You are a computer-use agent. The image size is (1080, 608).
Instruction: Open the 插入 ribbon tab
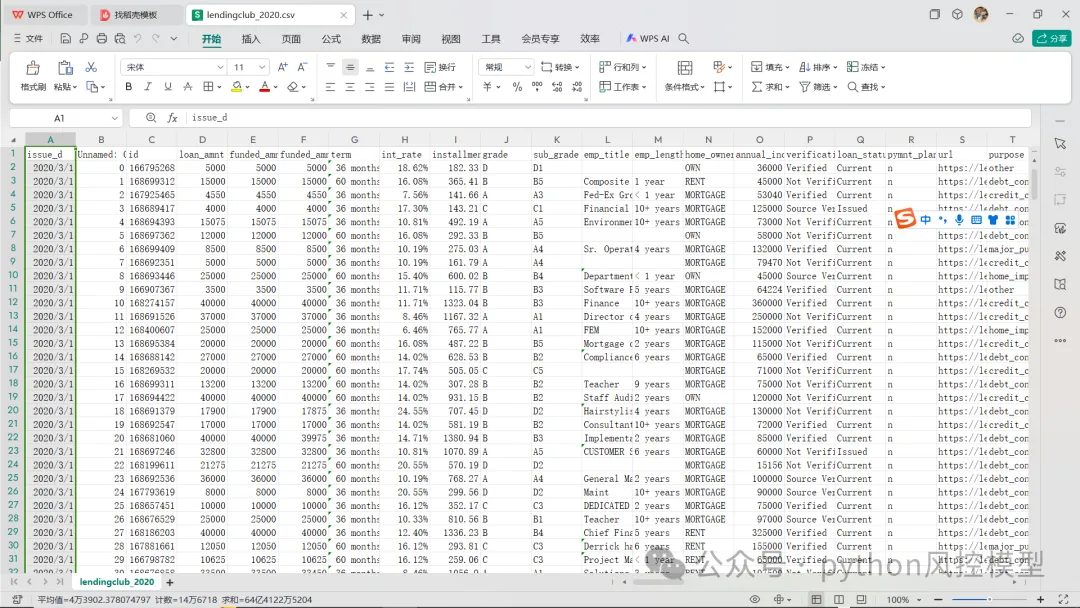251,39
